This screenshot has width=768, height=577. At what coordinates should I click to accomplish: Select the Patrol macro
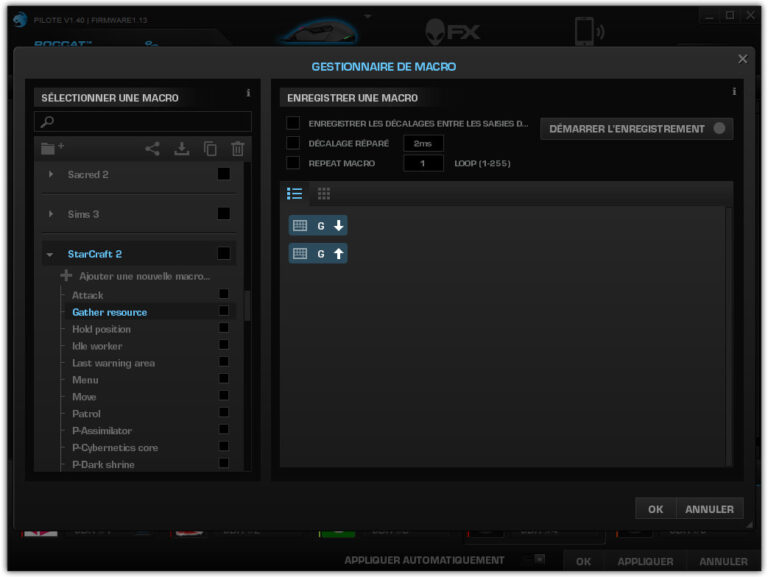pos(86,414)
